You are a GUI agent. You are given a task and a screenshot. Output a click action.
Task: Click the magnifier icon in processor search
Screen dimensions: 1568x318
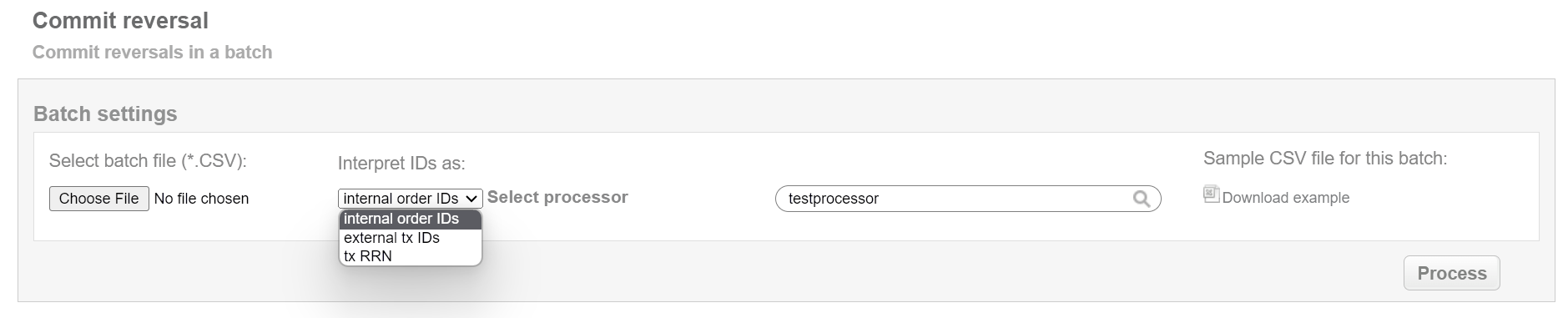(x=1141, y=199)
